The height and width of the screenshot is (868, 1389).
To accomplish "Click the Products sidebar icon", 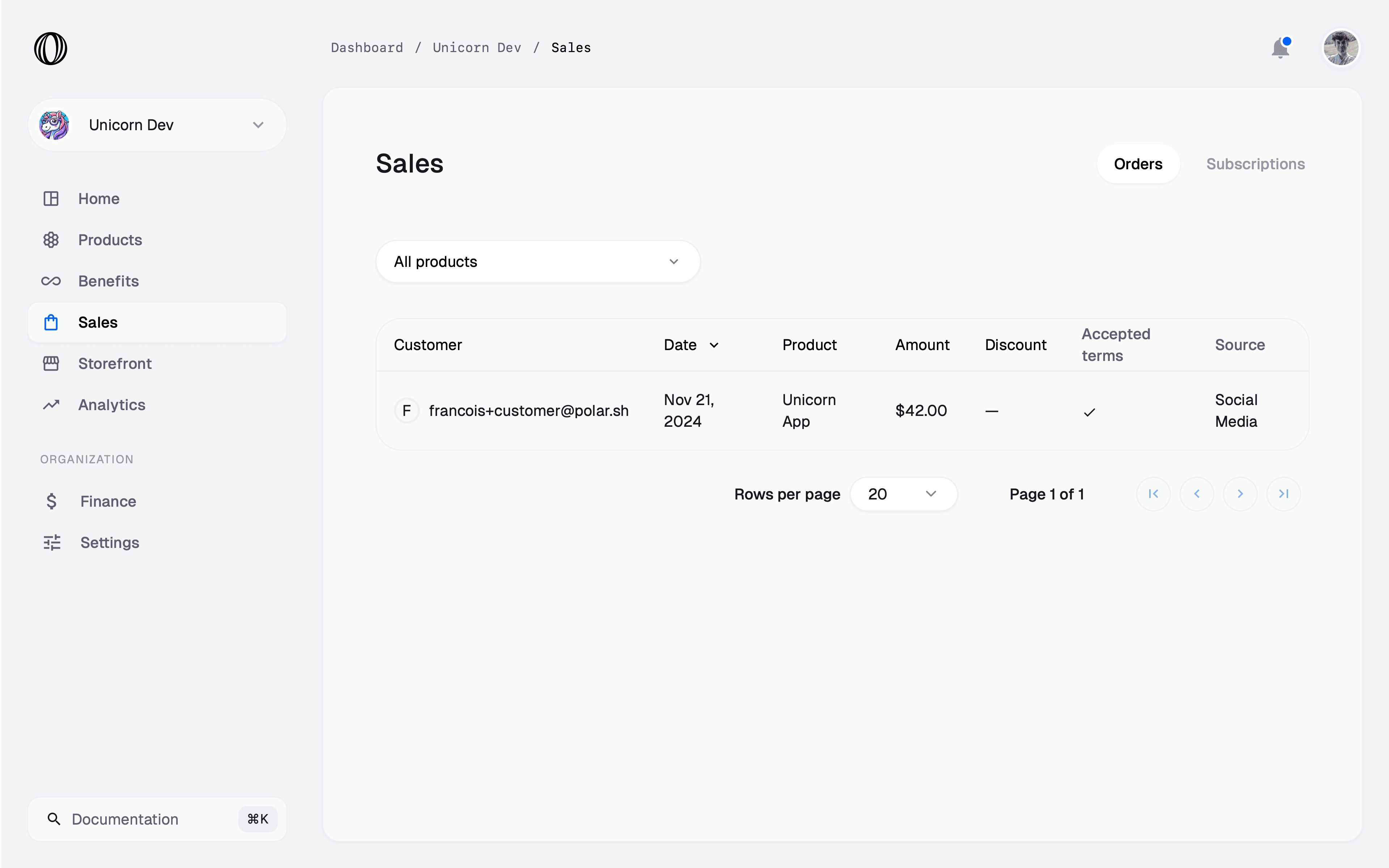I will pyautogui.click(x=51, y=240).
